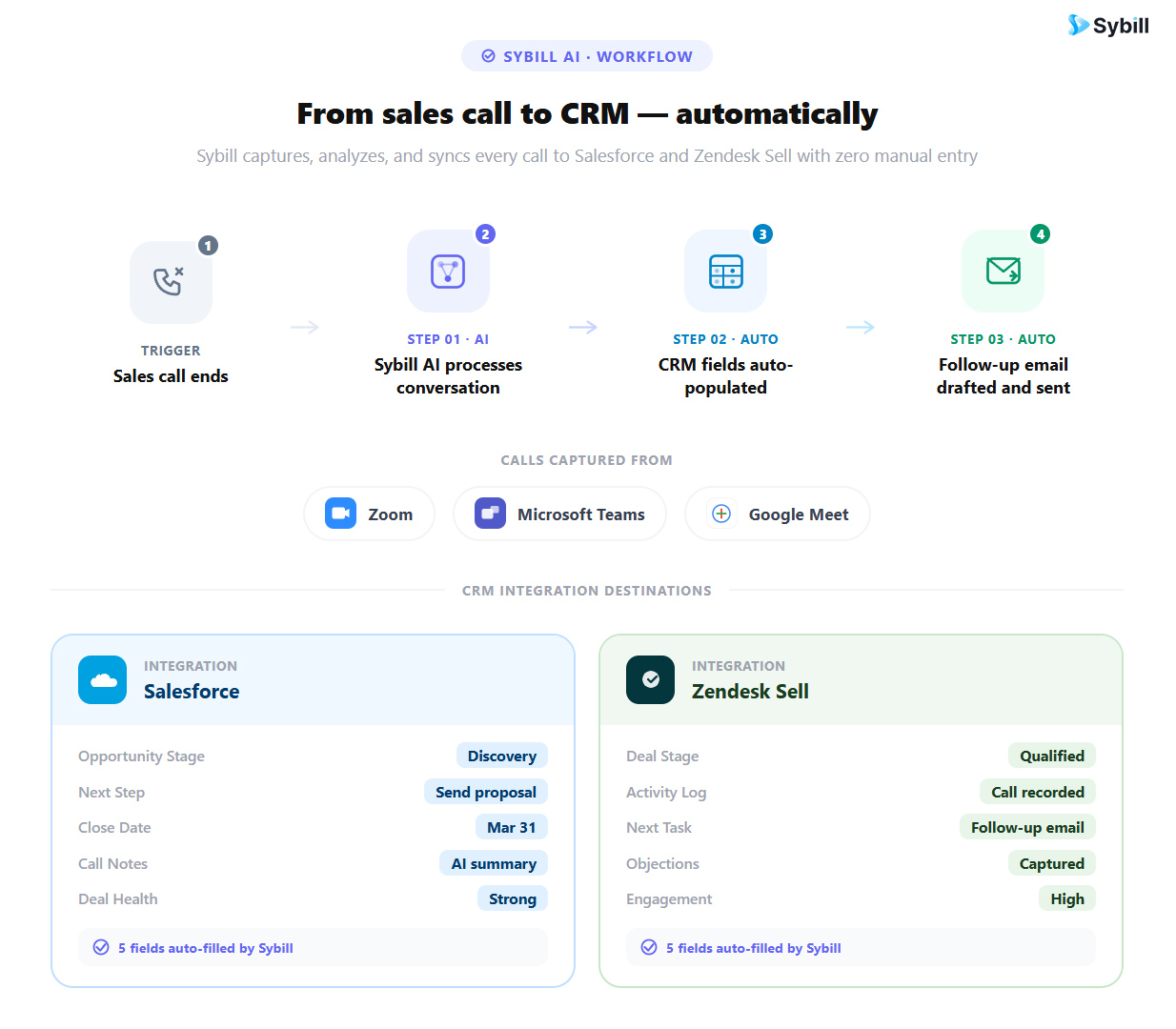Click check icon in Zendesk auto-filled note

(649, 947)
